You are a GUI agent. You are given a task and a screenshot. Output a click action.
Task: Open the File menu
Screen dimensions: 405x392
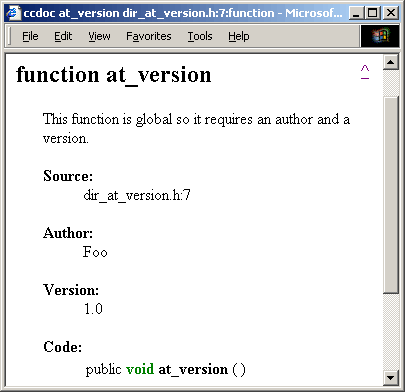30,36
